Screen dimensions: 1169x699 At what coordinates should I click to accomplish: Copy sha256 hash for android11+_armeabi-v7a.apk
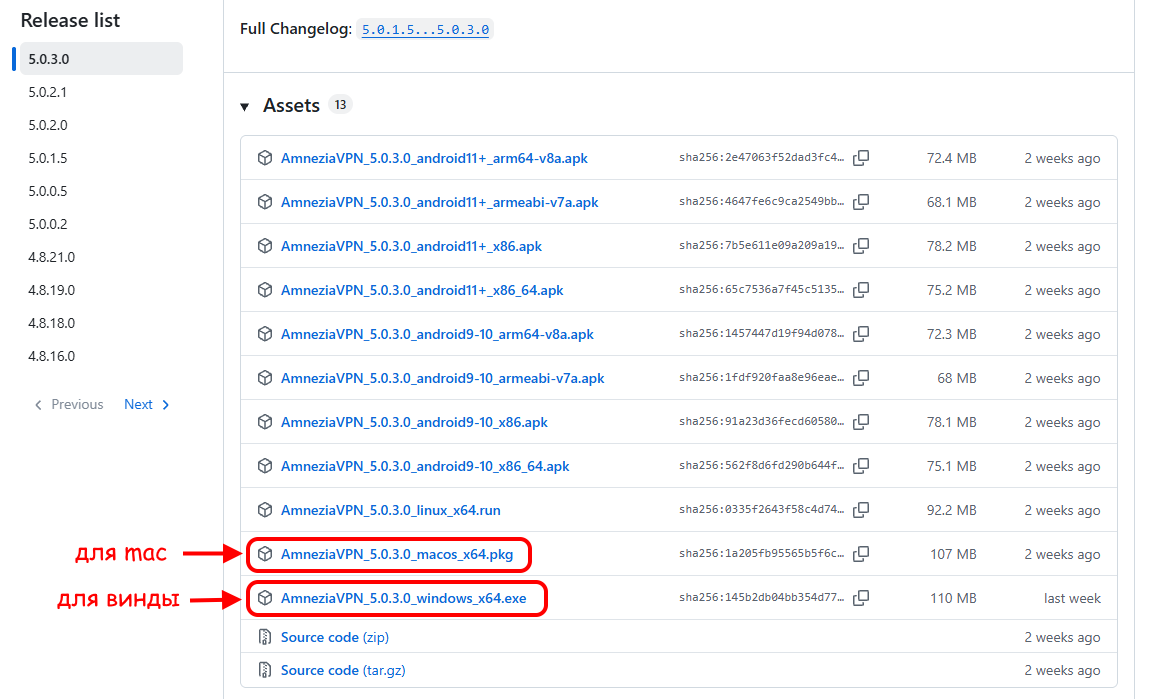pyautogui.click(x=861, y=202)
